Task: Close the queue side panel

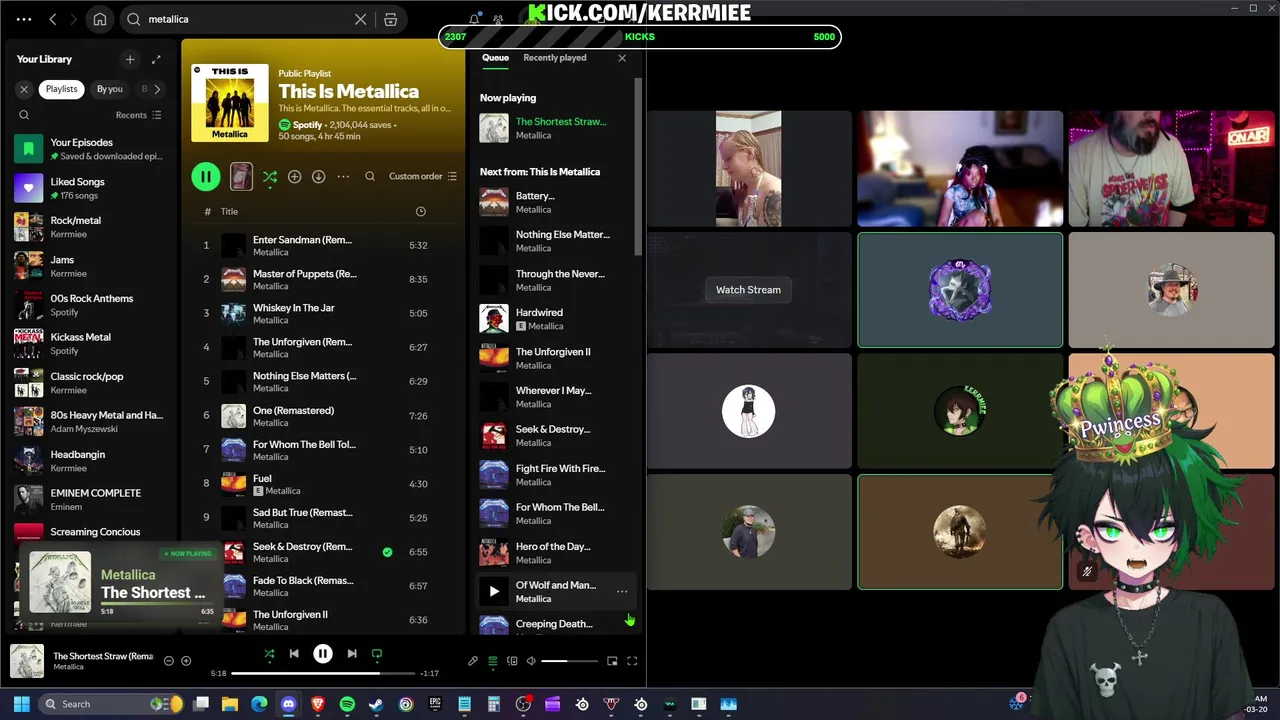Action: coord(622,58)
